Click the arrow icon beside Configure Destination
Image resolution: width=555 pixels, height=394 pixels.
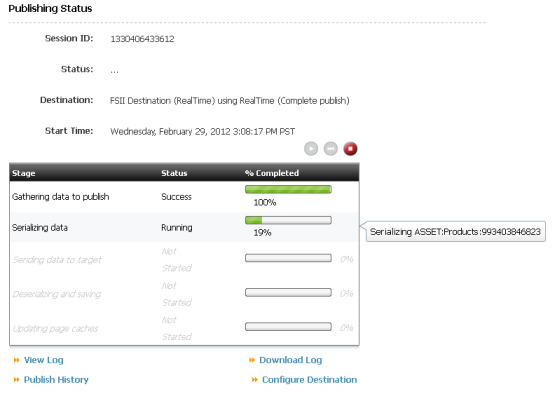254,380
